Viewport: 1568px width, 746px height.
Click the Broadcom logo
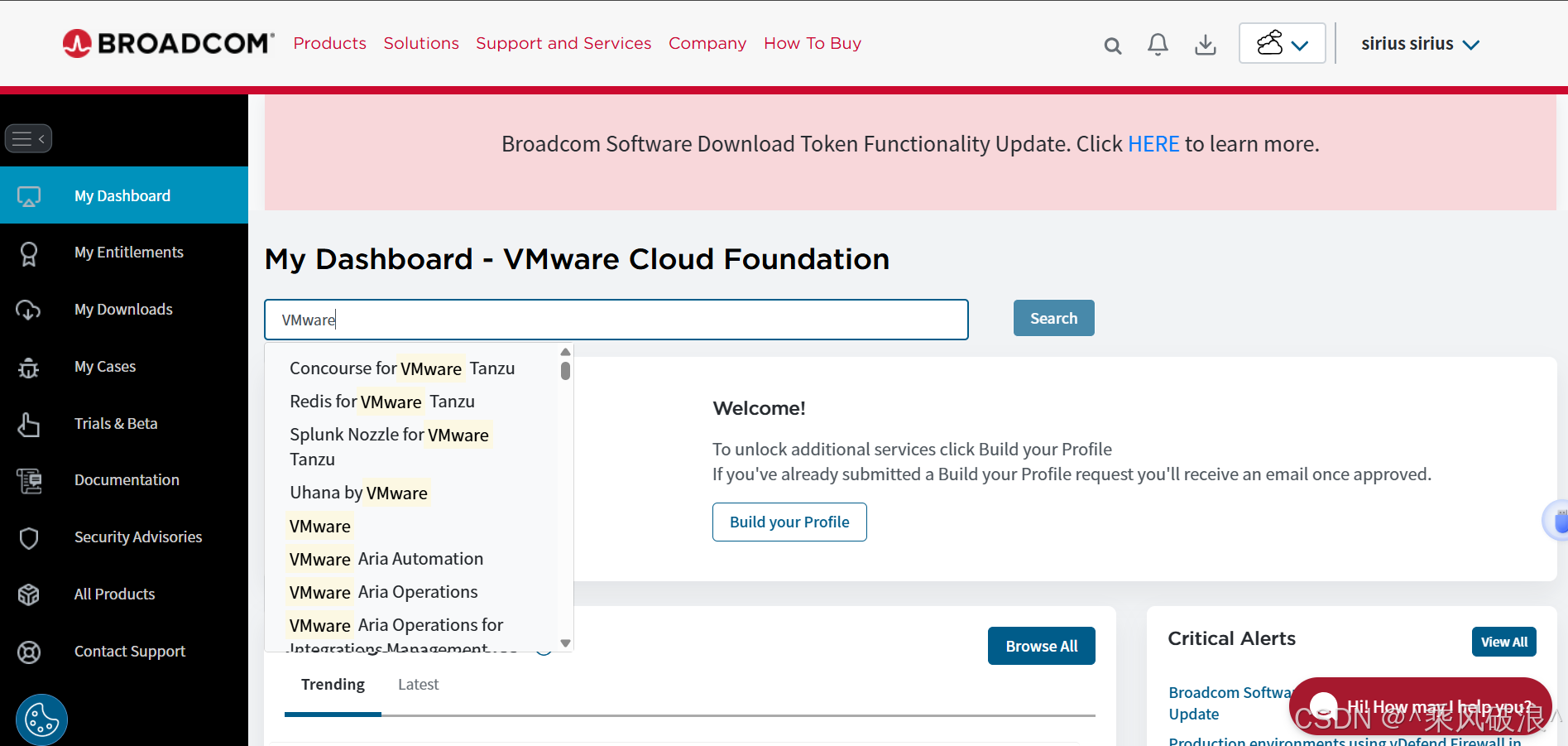tap(168, 43)
